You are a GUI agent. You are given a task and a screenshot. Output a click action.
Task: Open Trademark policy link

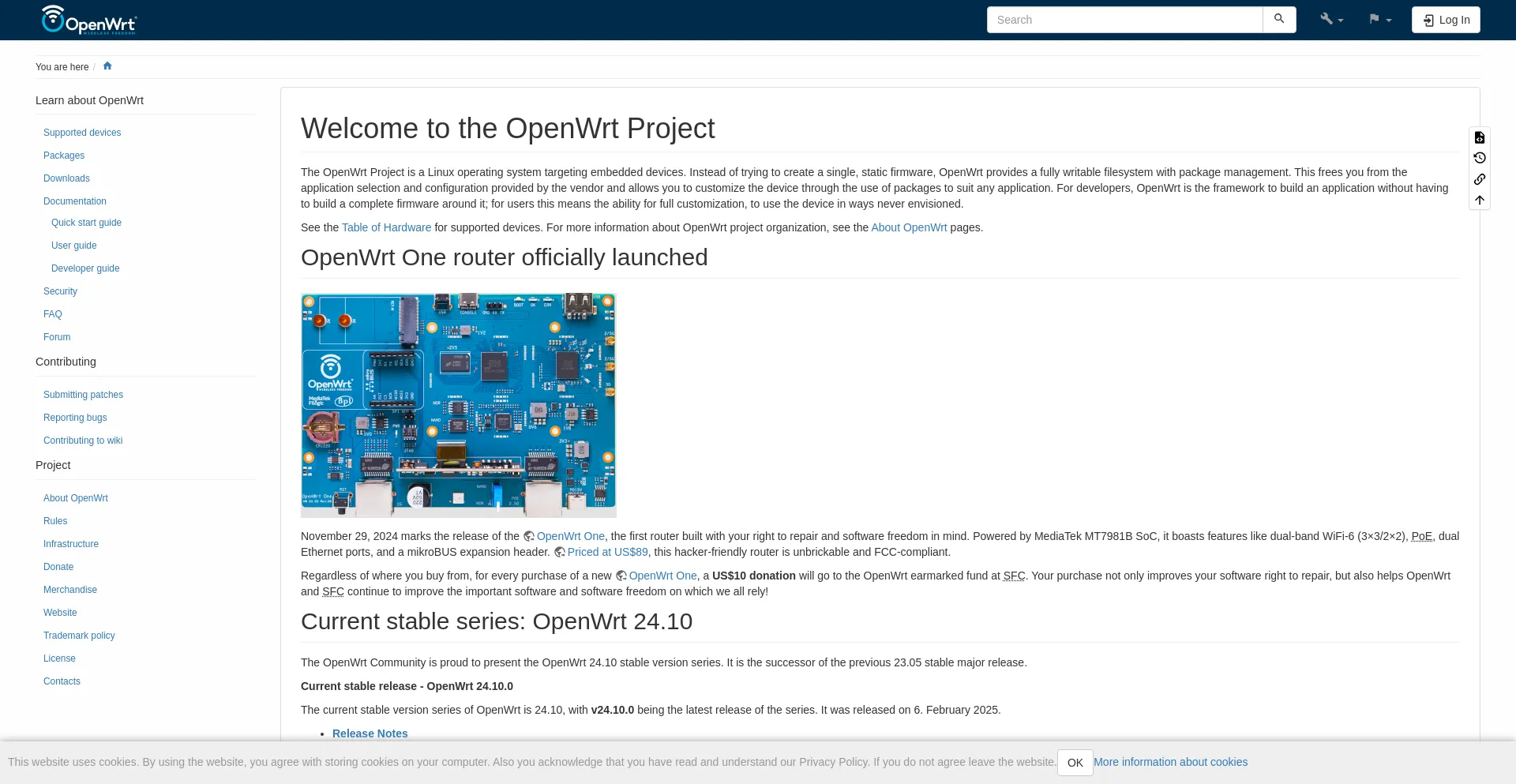[79, 636]
